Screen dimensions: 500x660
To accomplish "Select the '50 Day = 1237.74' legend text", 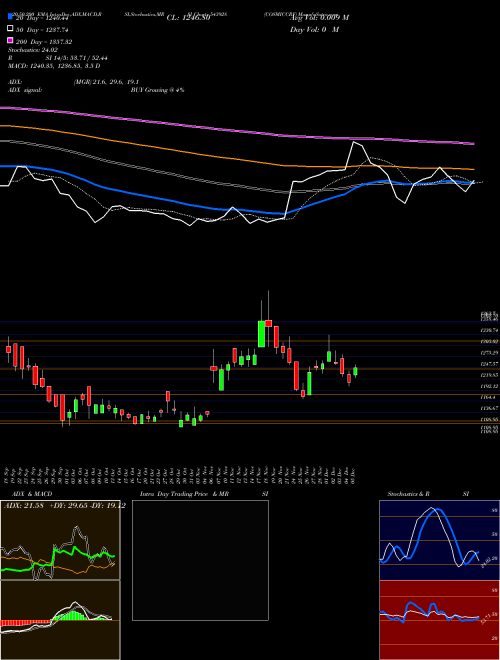I will point(42,30).
